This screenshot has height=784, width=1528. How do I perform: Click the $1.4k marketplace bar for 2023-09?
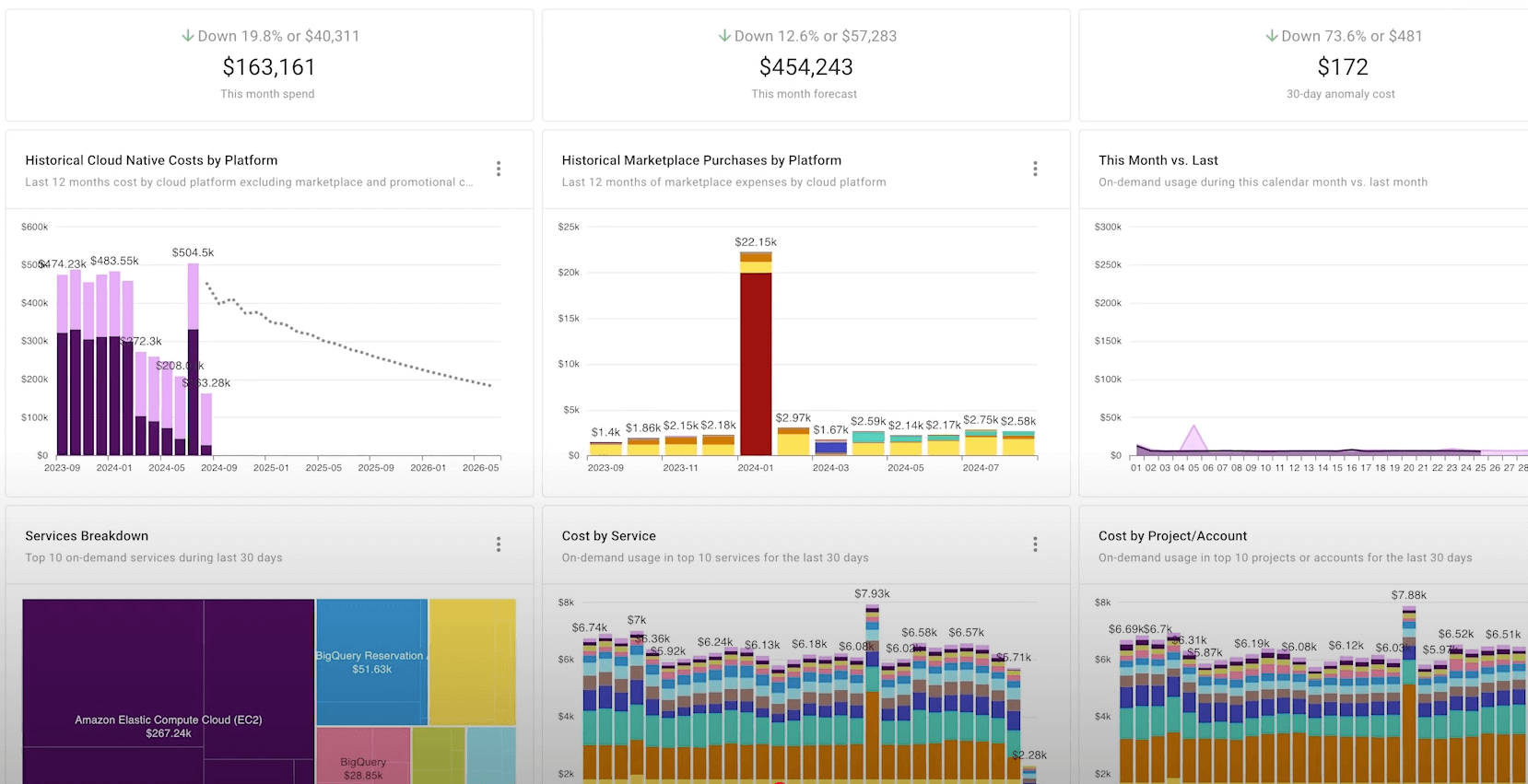tap(605, 449)
